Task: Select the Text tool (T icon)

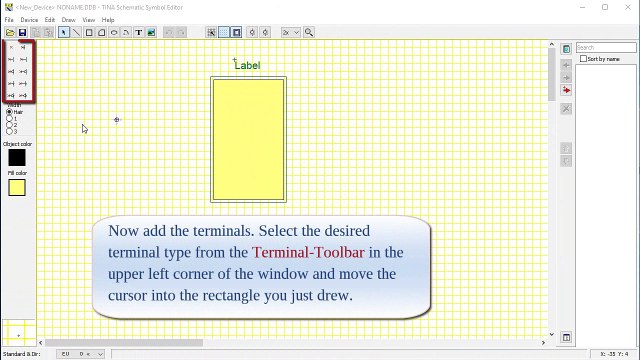Action: (139, 32)
